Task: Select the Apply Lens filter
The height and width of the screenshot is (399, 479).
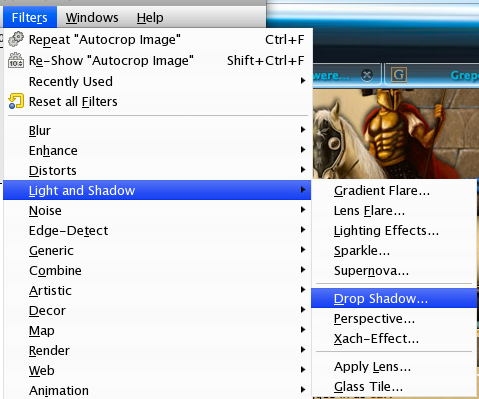Action: point(394,367)
